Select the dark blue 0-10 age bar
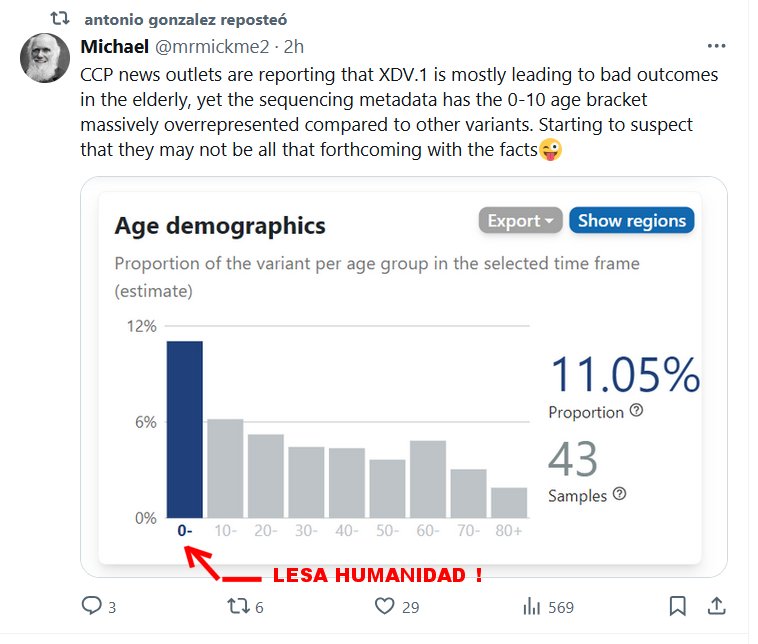 coord(185,429)
